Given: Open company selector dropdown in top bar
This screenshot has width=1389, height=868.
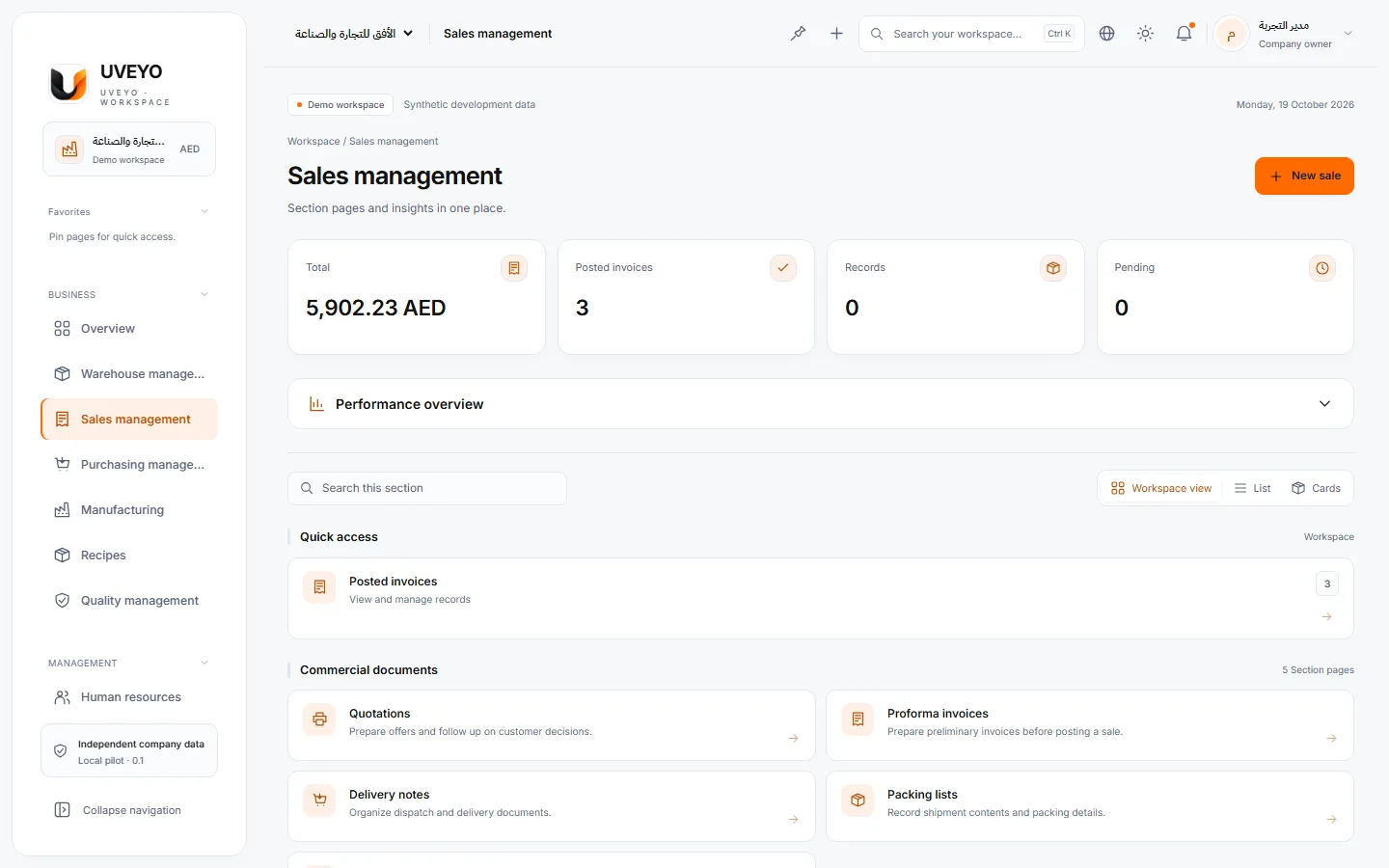Looking at the screenshot, I should click(x=354, y=34).
